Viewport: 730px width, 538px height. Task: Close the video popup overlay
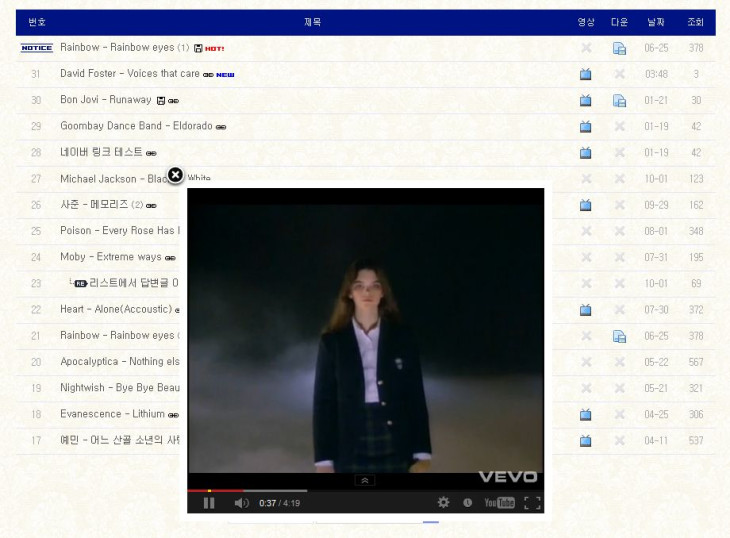[x=175, y=175]
